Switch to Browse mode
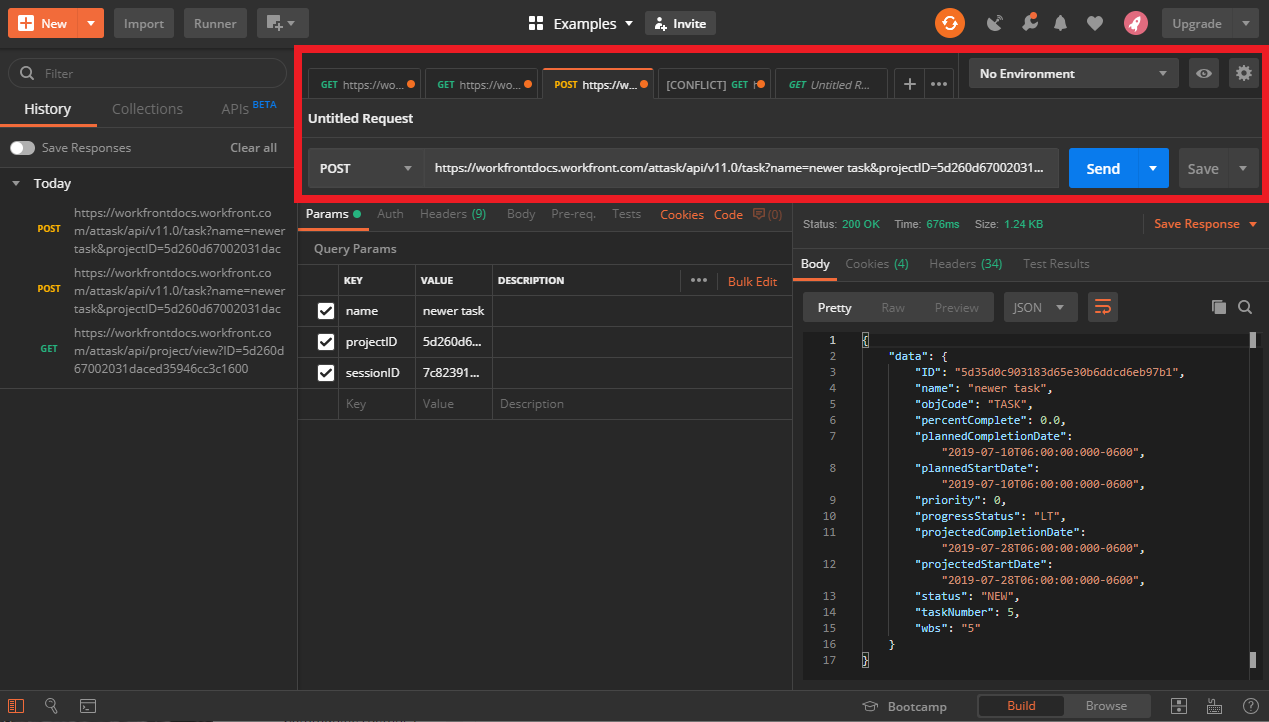Image resolution: width=1269 pixels, height=722 pixels. coord(1106,706)
